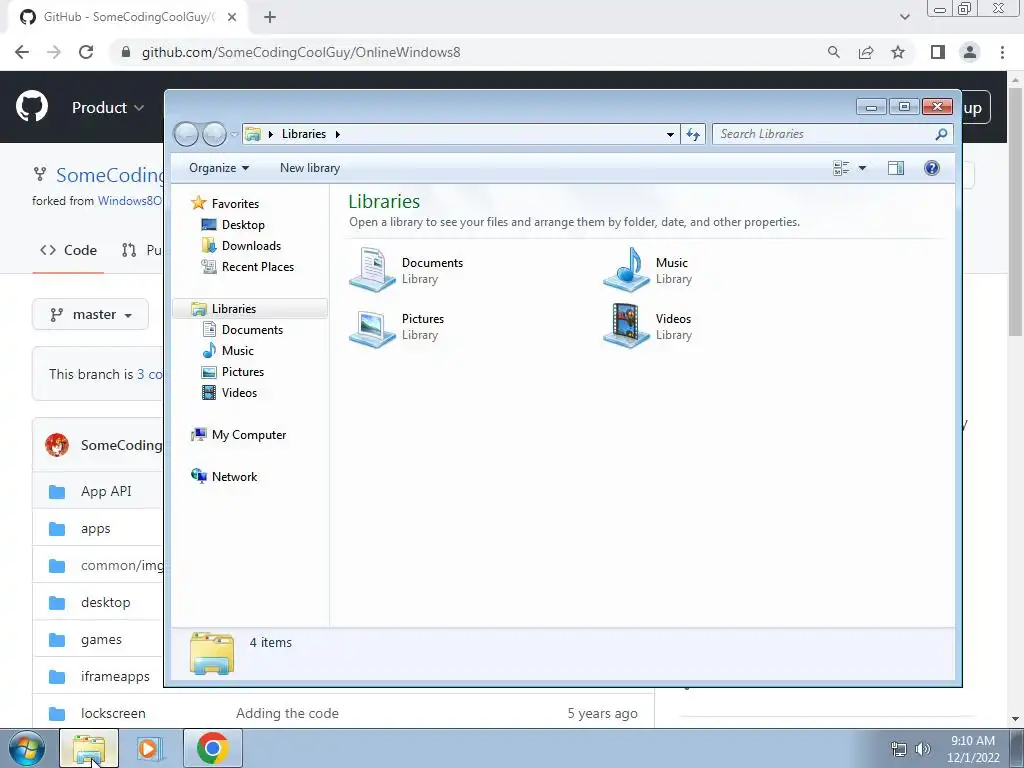Viewport: 1024px width, 768px height.
Task: Open Explorer help icon
Action: [x=932, y=168]
